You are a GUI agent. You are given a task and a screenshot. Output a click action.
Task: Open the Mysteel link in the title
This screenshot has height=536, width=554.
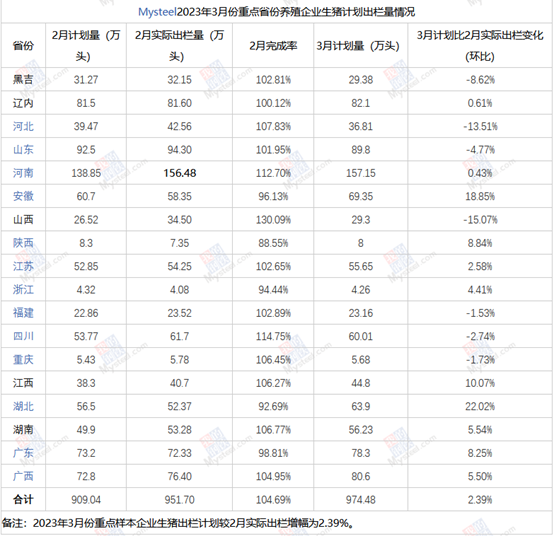[x=157, y=12]
